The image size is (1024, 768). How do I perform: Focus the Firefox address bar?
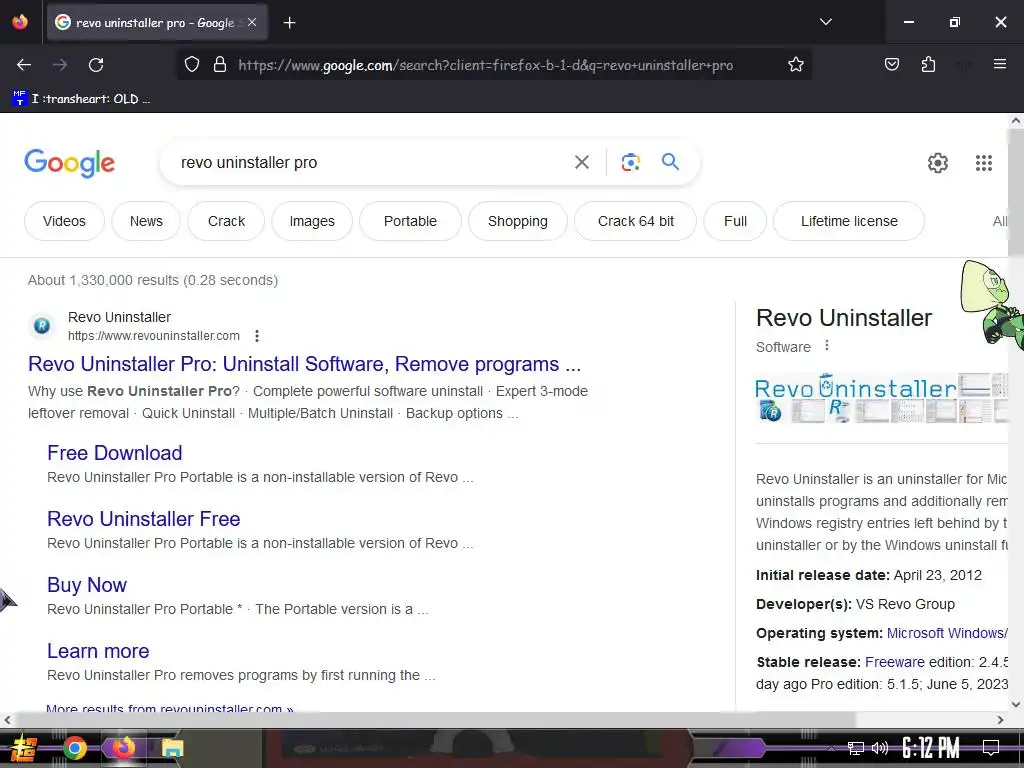point(485,65)
